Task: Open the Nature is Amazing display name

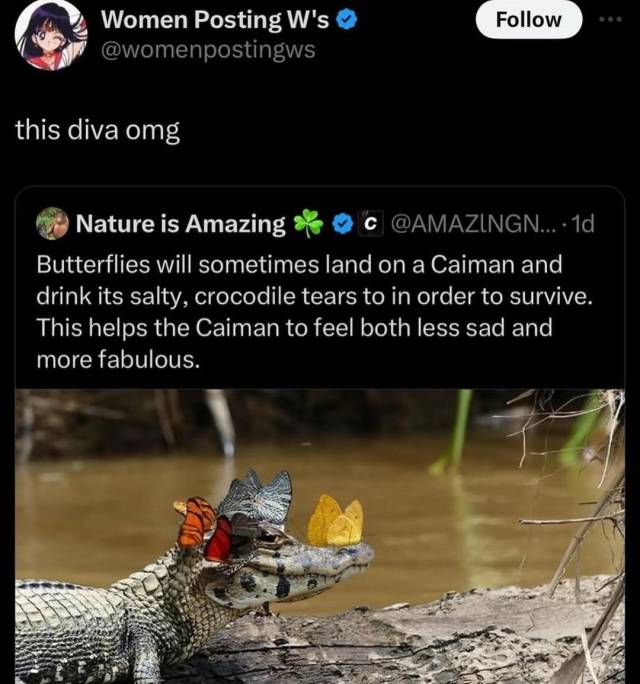Action: pyautogui.click(x=181, y=224)
